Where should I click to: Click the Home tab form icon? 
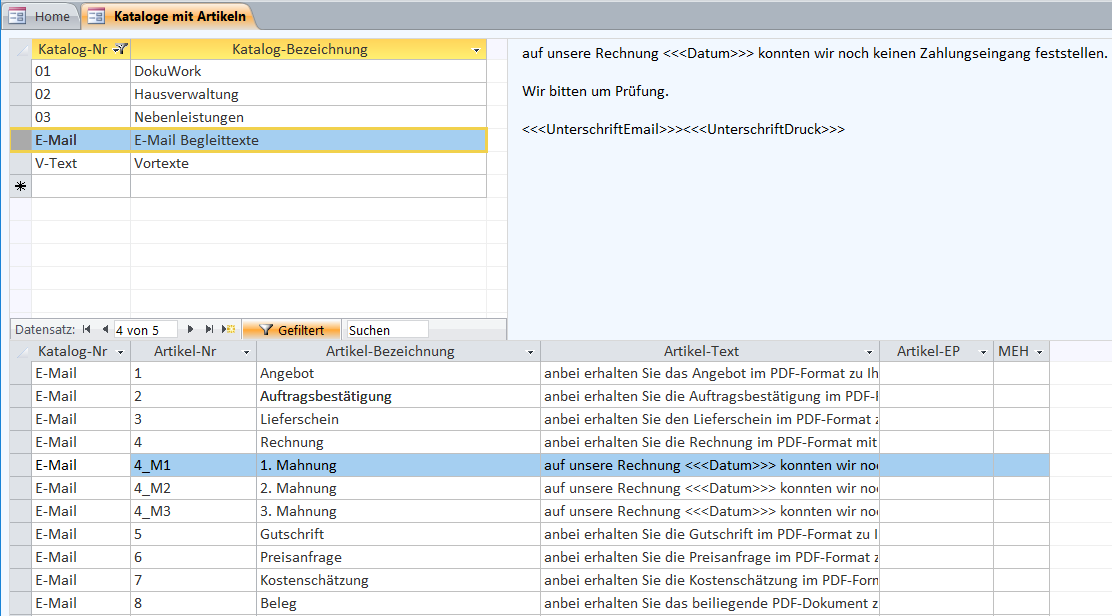tap(17, 16)
